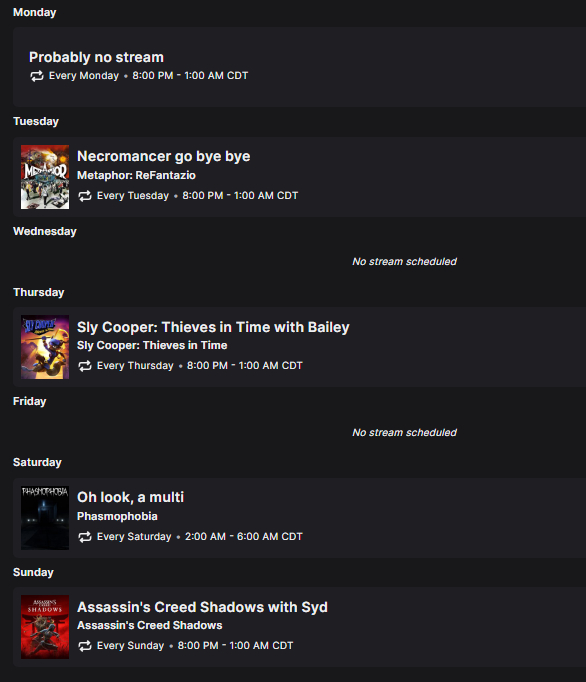Open Assassin's Creed Shadows with Syd stream
Image resolution: width=586 pixels, height=682 pixels.
[202, 607]
